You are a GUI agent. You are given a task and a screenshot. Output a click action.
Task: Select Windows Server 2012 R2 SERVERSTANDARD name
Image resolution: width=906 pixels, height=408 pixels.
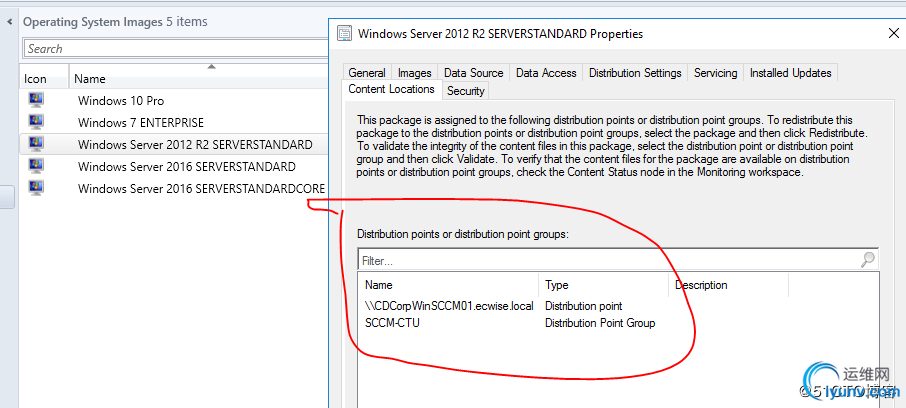point(195,144)
